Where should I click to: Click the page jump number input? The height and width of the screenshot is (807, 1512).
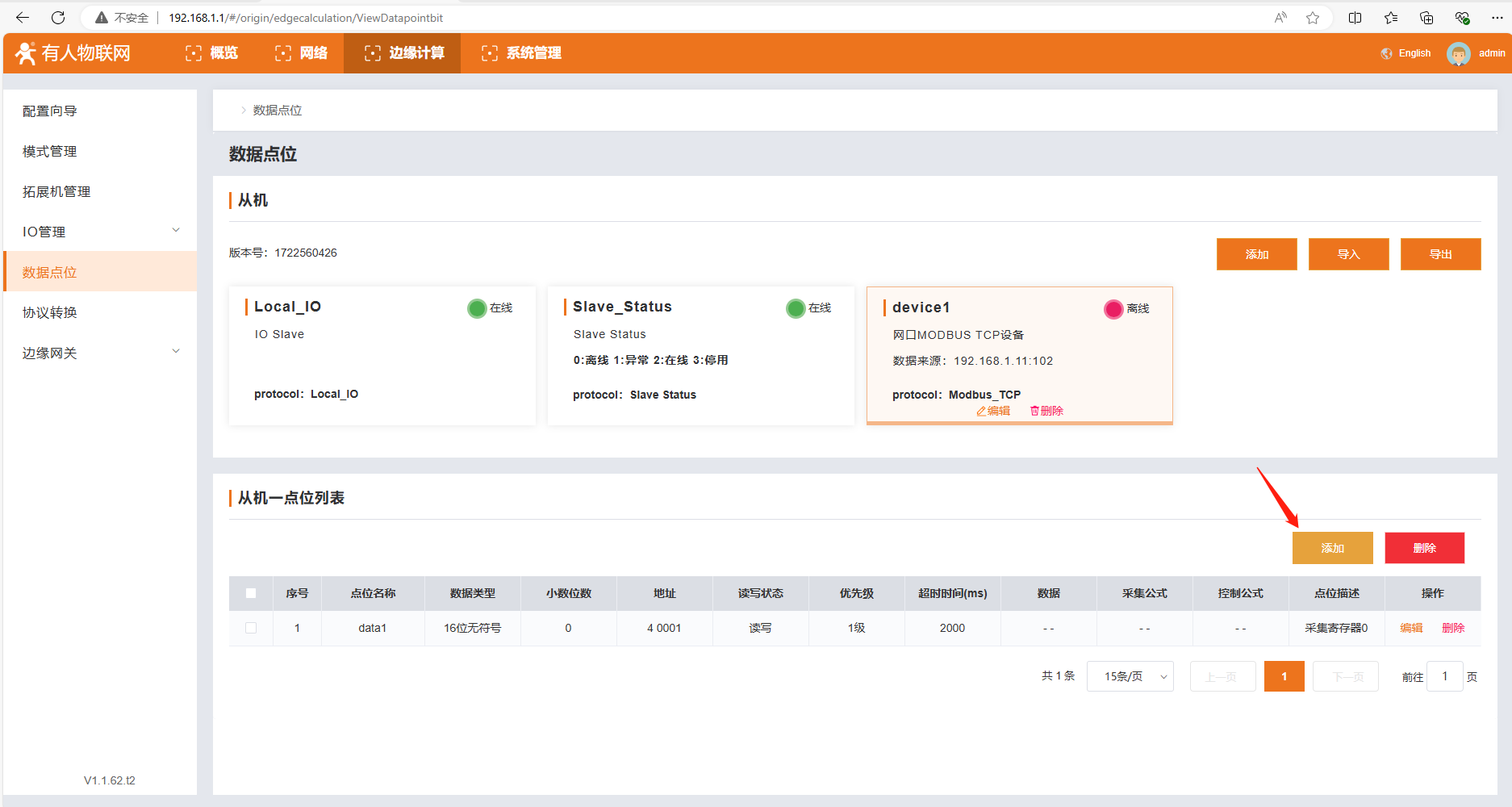click(x=1444, y=676)
